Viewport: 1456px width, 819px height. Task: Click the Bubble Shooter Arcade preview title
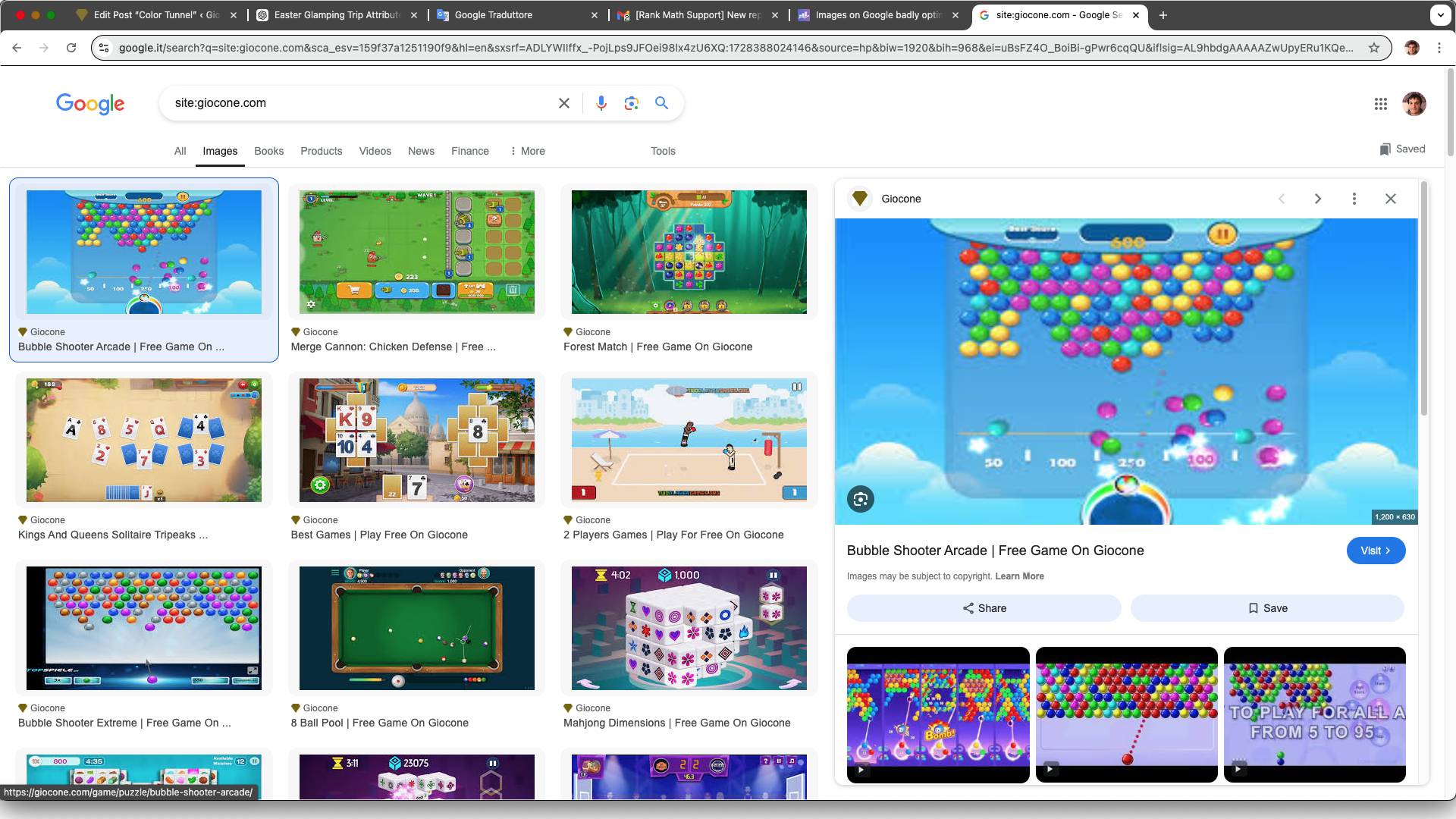click(x=995, y=551)
